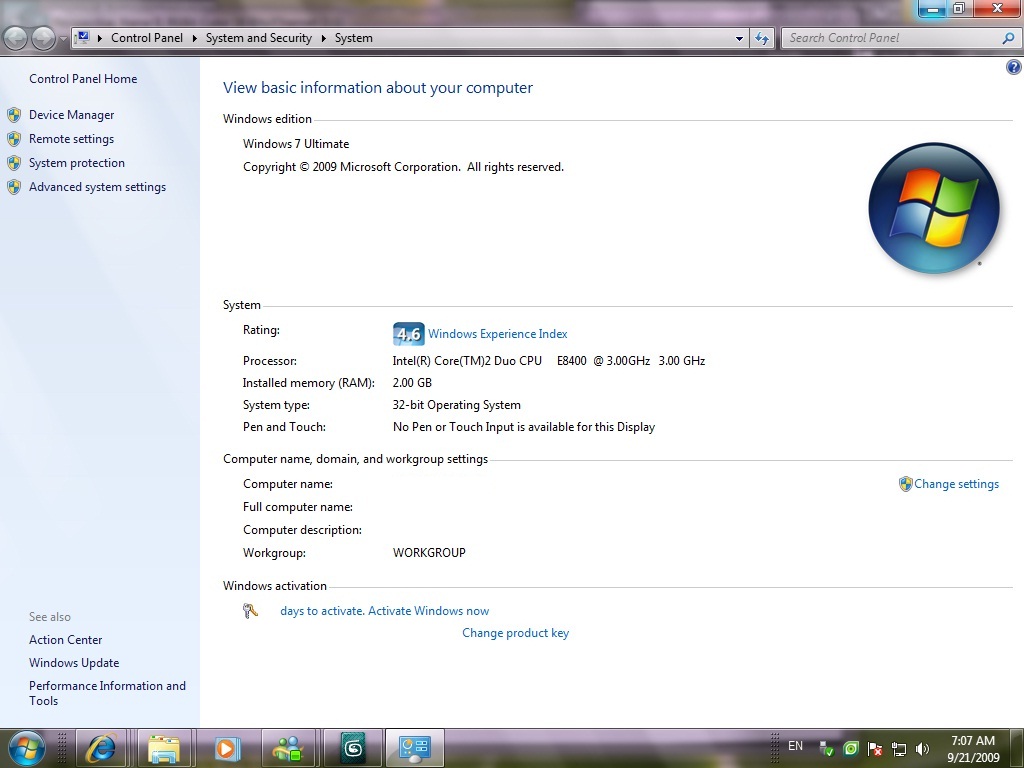Image resolution: width=1024 pixels, height=768 pixels.
Task: Click the network tray icon
Action: (x=899, y=749)
